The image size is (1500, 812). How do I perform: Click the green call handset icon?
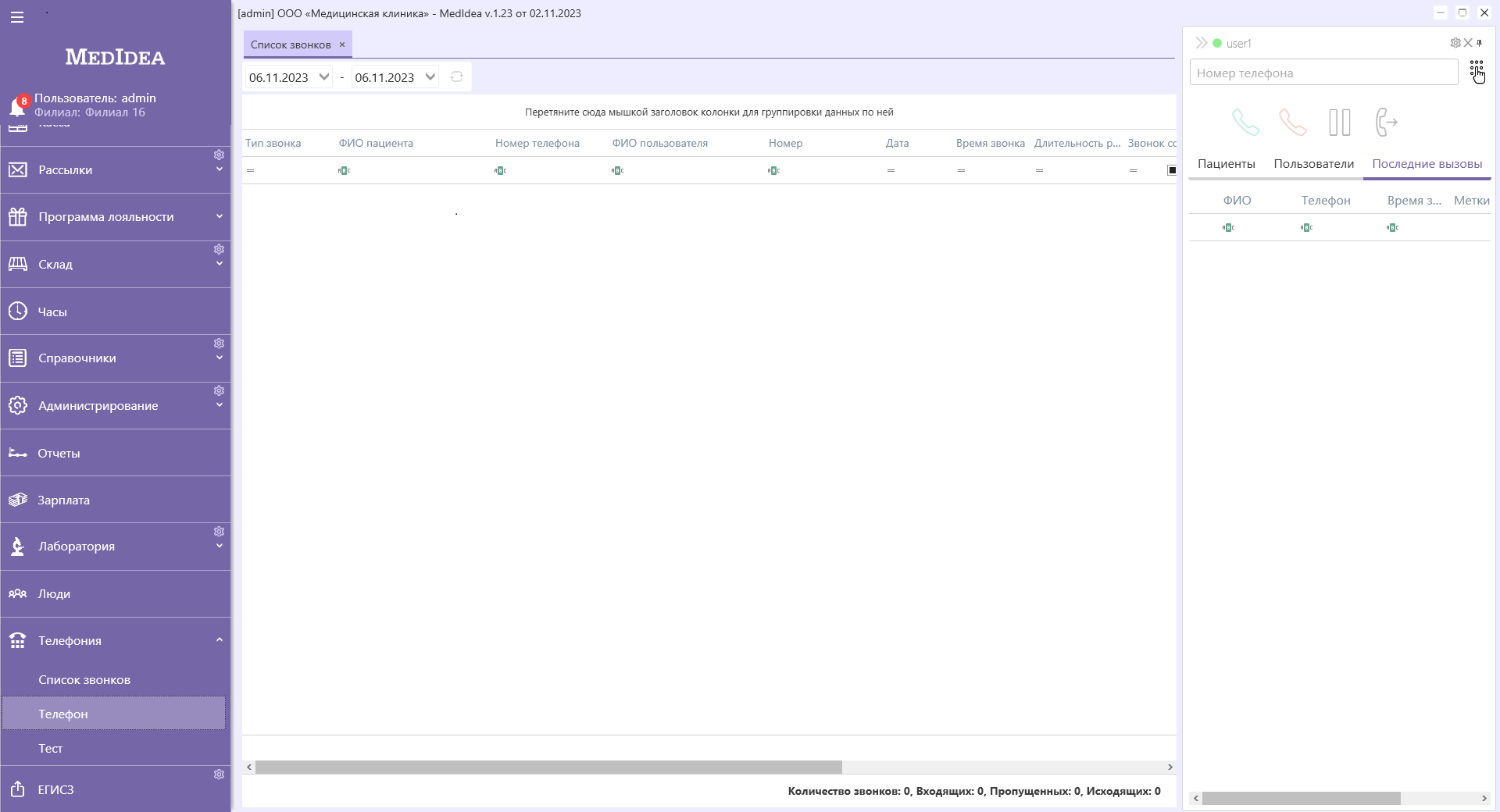pyautogui.click(x=1245, y=122)
